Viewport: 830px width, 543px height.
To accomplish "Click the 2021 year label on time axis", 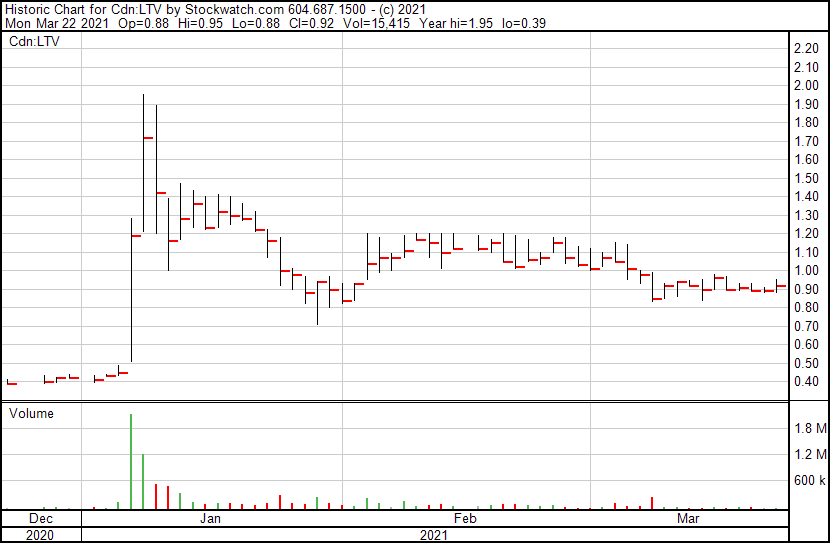I will coord(434,535).
